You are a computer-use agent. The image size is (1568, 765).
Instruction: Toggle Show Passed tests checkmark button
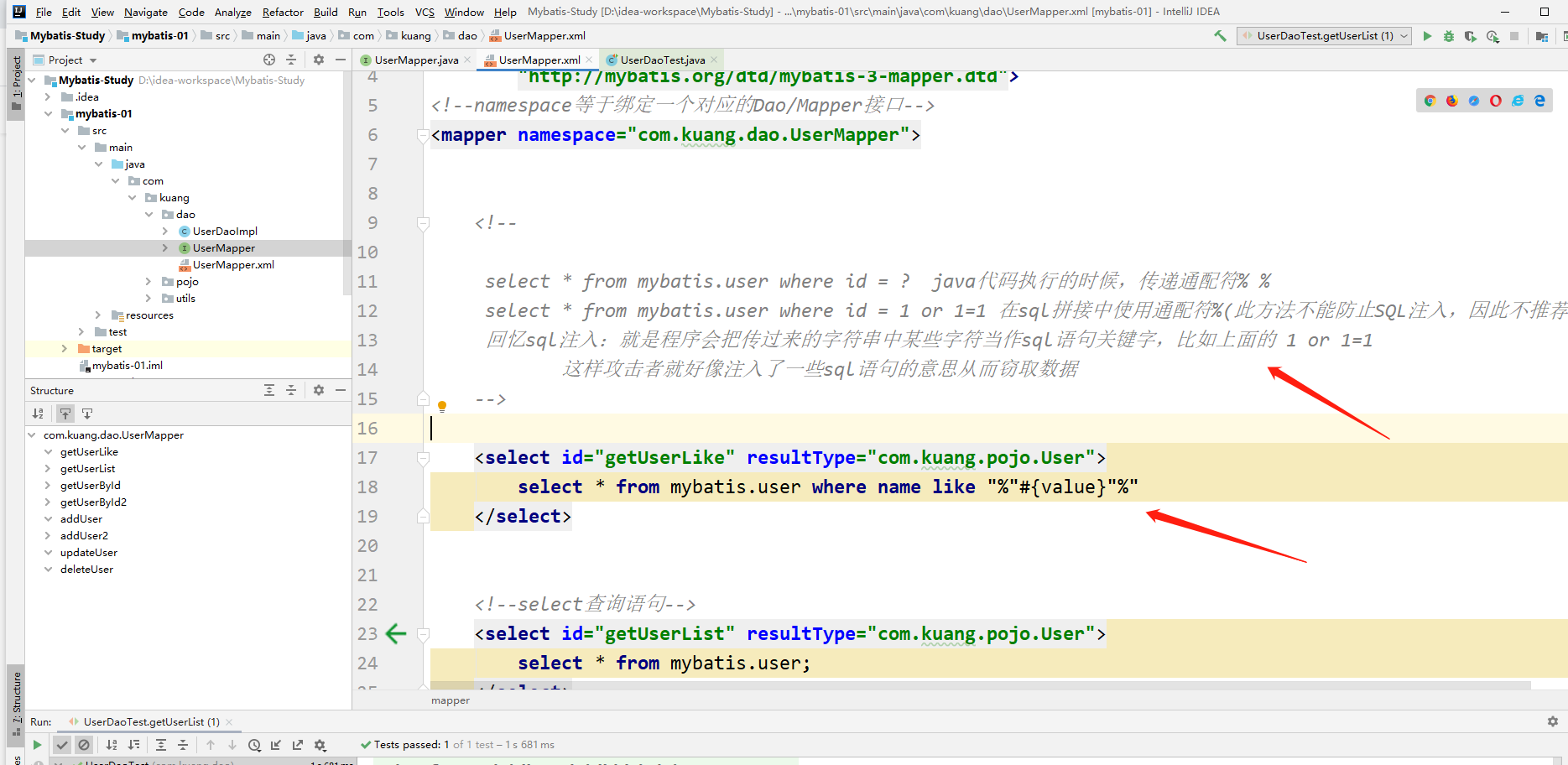62,745
